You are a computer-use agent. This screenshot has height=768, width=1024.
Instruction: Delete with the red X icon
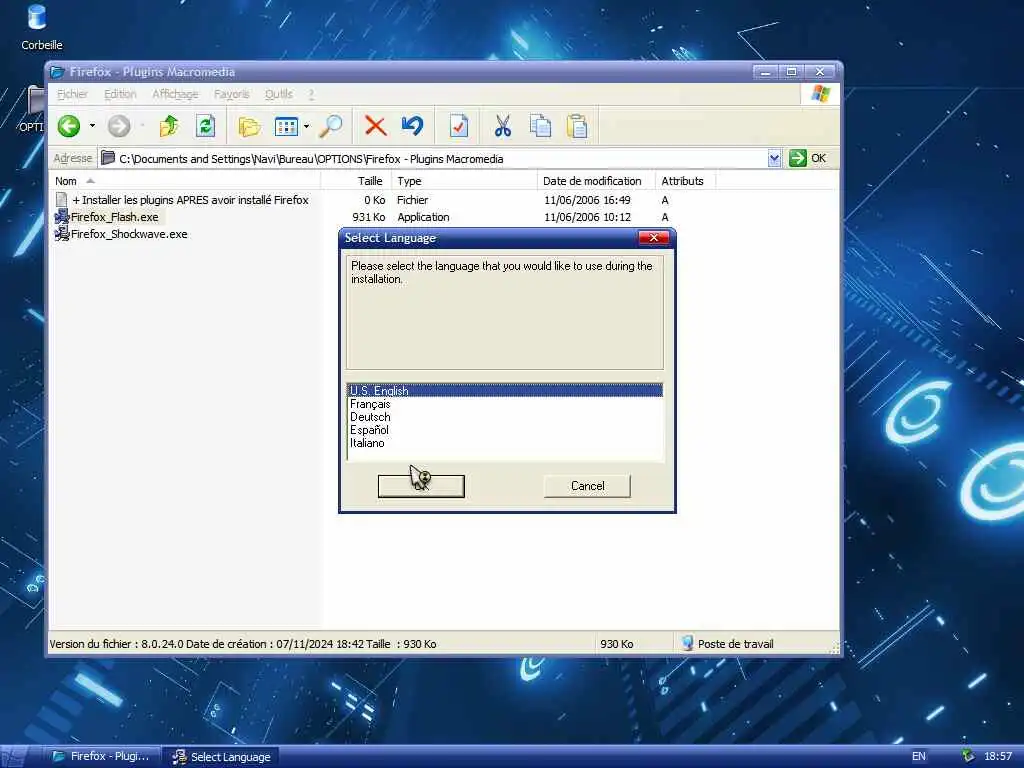[376, 126]
